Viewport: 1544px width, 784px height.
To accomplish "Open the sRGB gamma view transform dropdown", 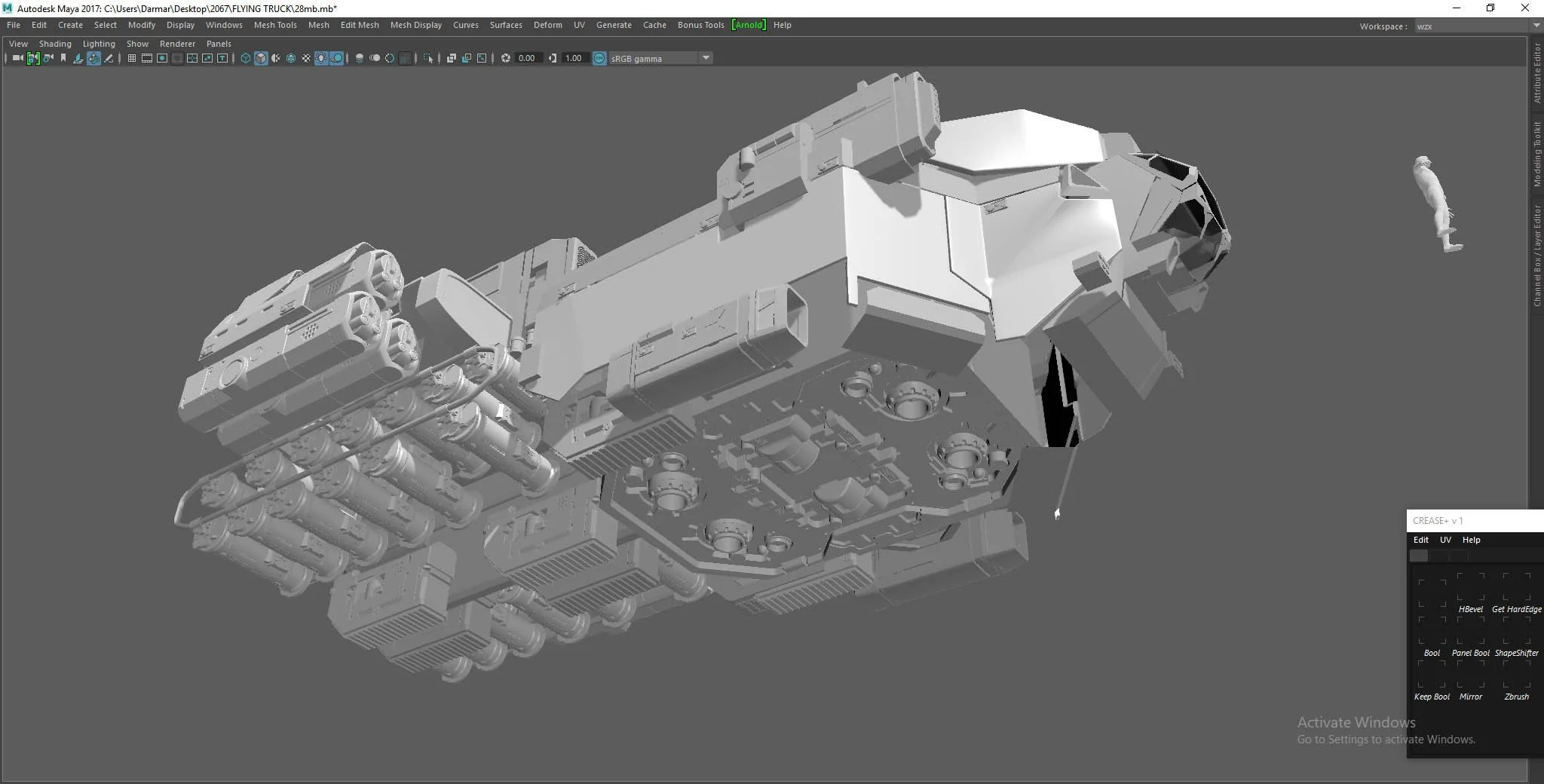I will tap(706, 58).
